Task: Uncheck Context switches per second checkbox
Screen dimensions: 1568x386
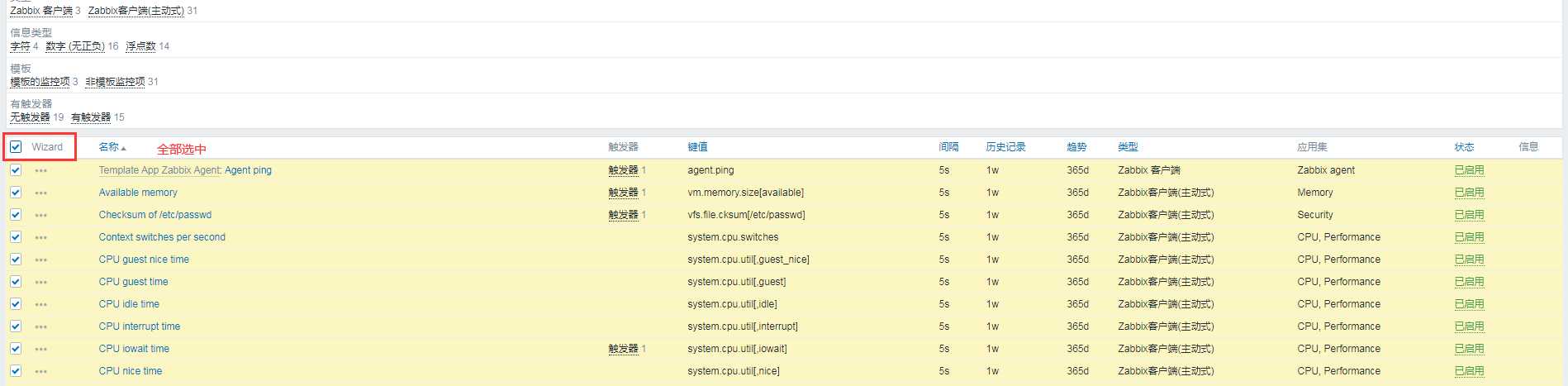Action: point(16,237)
